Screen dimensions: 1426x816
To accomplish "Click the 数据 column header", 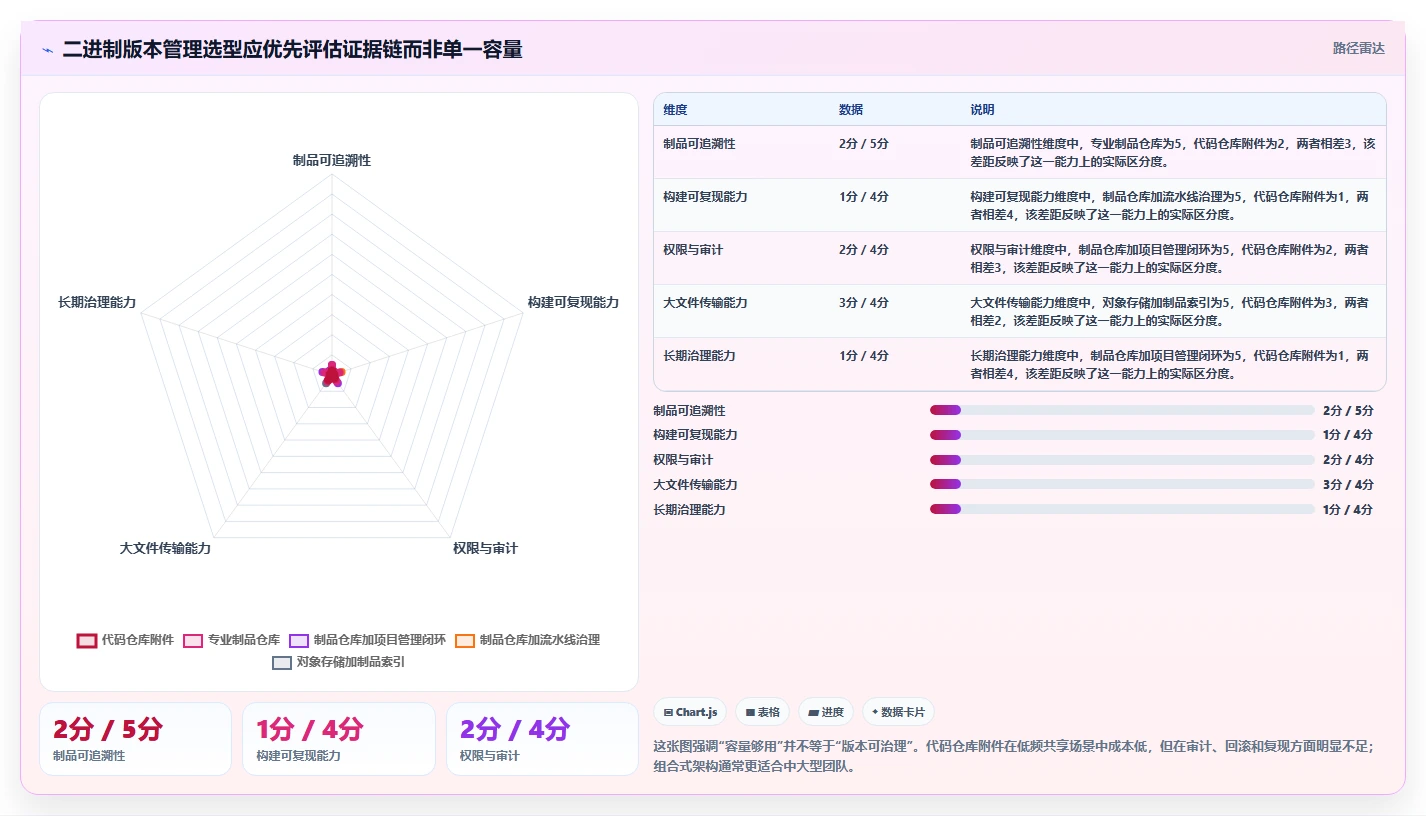I will tap(851, 110).
